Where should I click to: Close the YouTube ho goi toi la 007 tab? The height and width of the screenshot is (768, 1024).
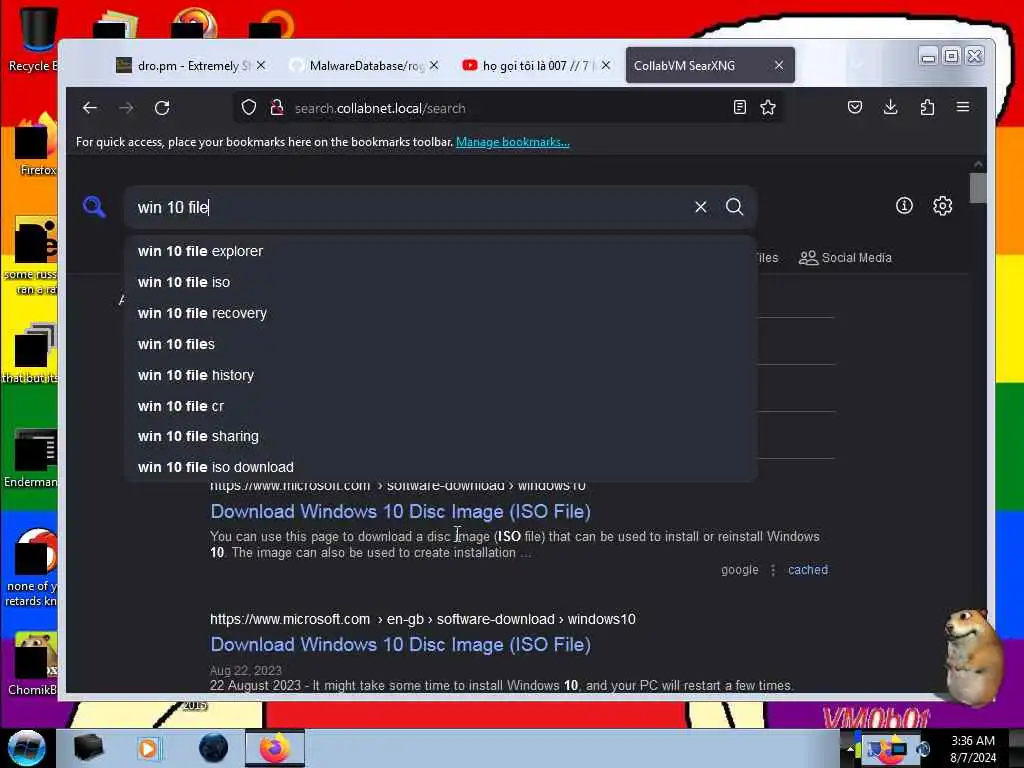point(606,65)
